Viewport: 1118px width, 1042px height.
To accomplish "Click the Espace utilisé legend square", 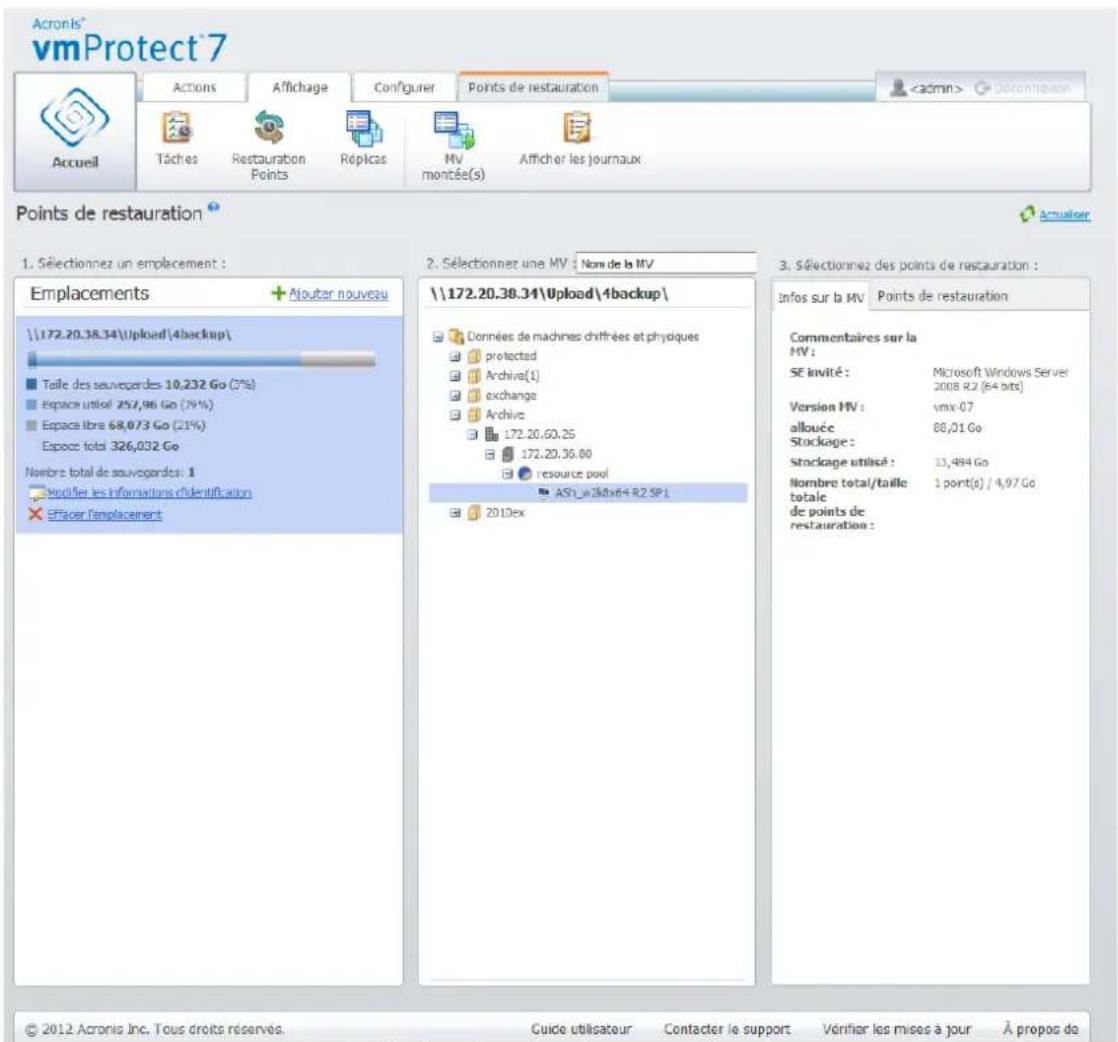I will point(31,405).
